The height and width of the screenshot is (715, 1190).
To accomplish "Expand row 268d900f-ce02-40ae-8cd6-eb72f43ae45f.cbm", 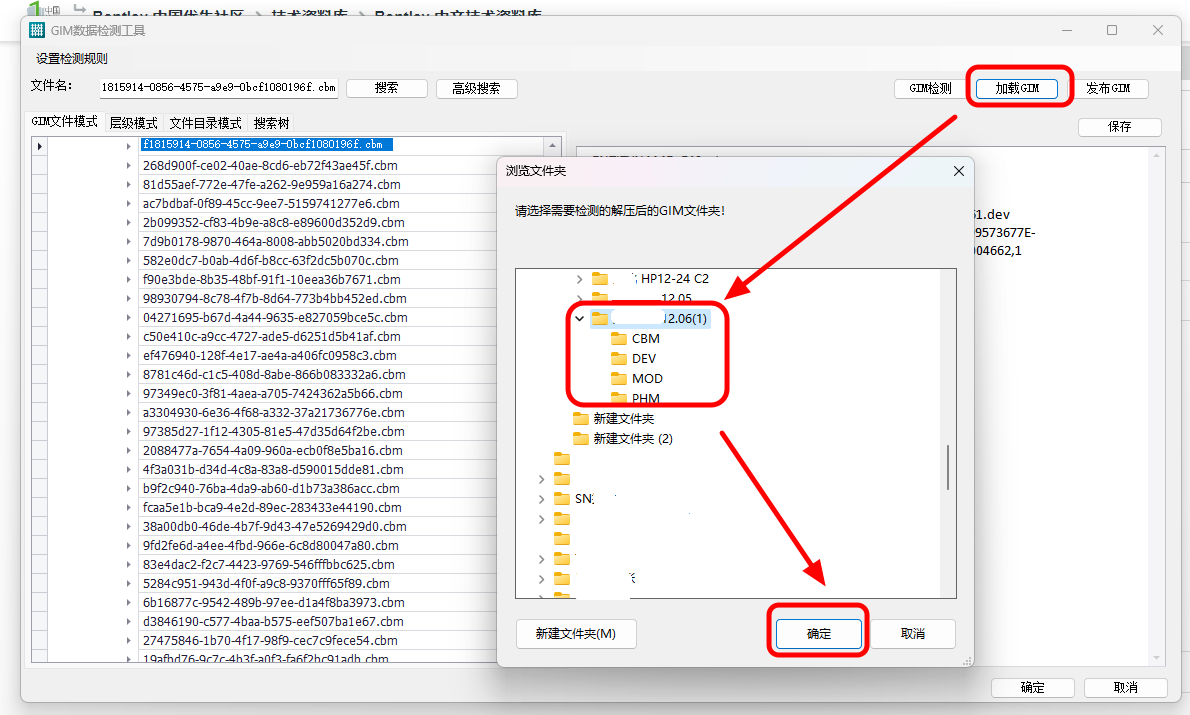I will (x=128, y=165).
